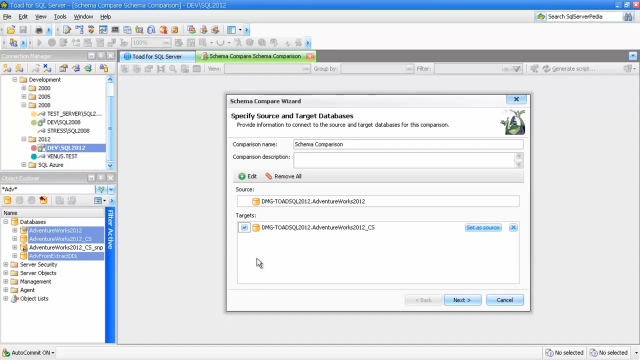Click the Open file folder icon in main toolbar

coord(11,30)
